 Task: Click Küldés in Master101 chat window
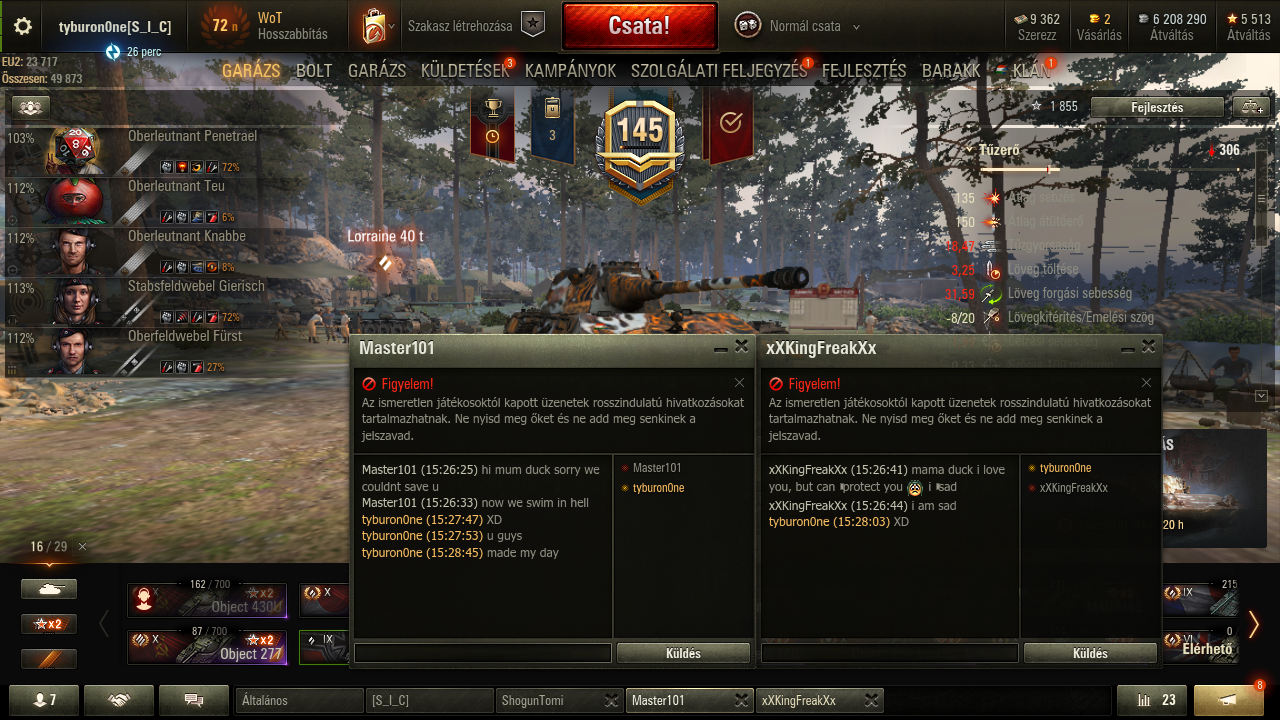tap(683, 653)
